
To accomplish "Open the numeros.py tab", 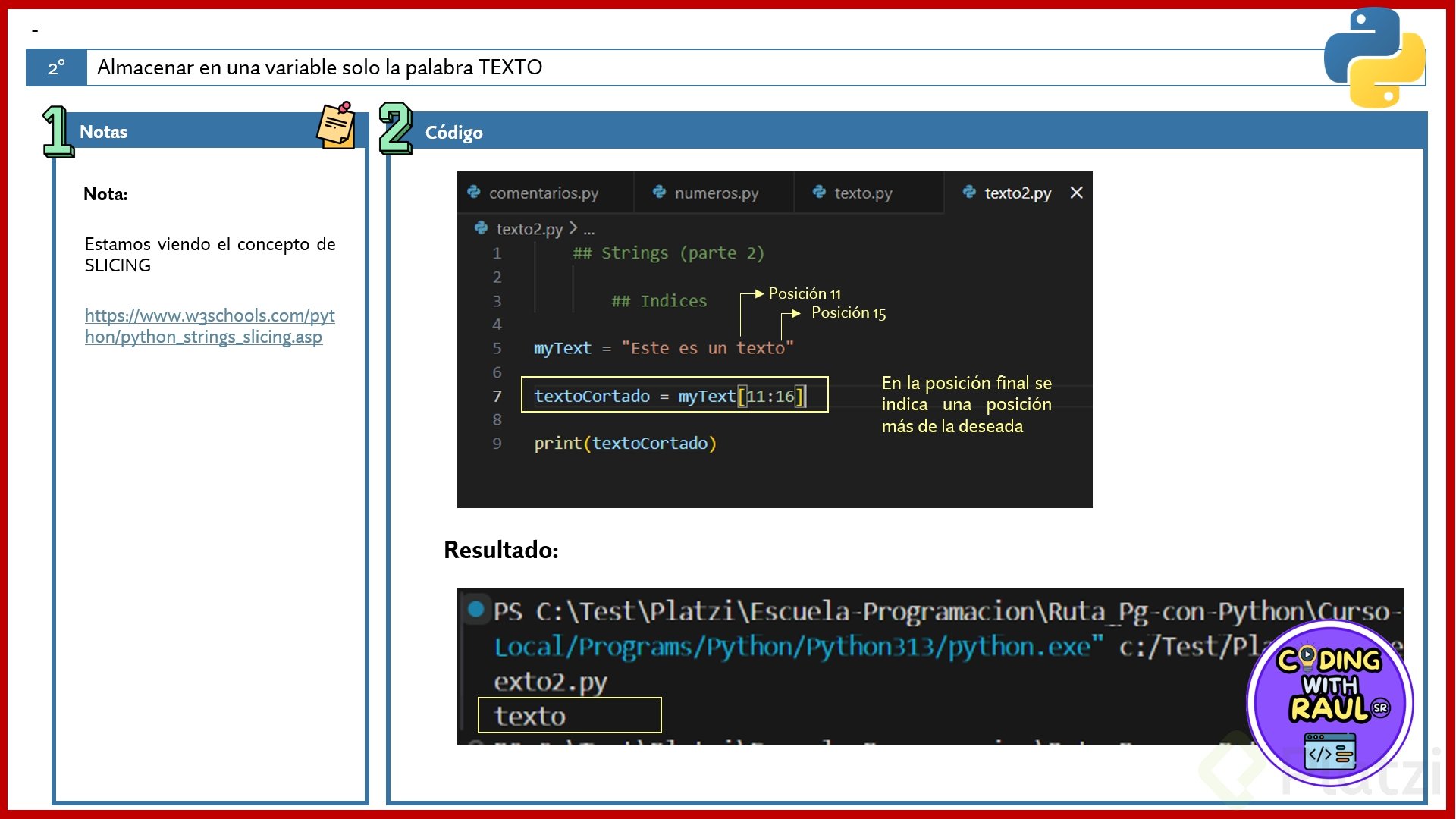I will (716, 193).
